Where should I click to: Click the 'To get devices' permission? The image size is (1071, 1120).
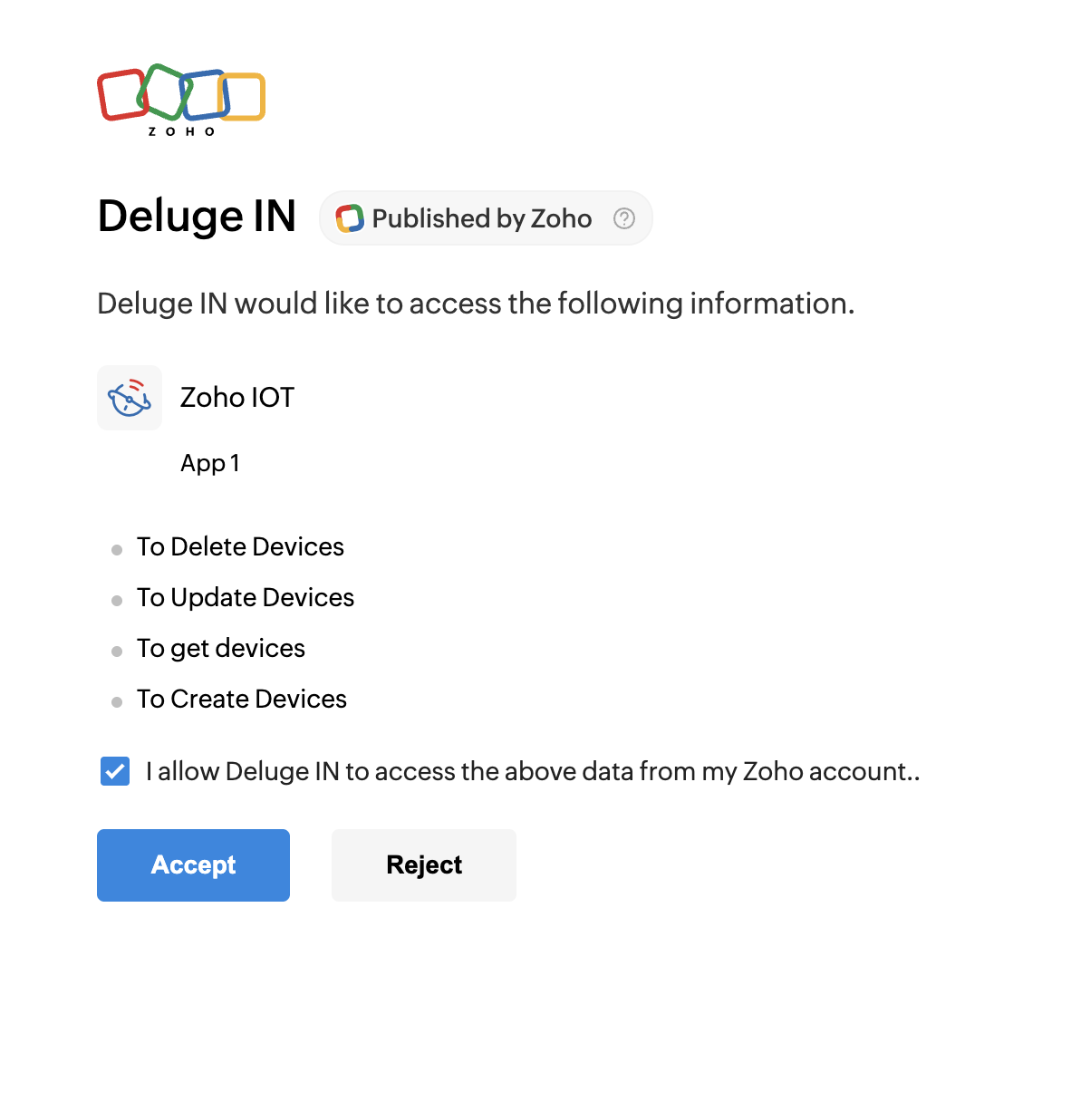click(221, 649)
